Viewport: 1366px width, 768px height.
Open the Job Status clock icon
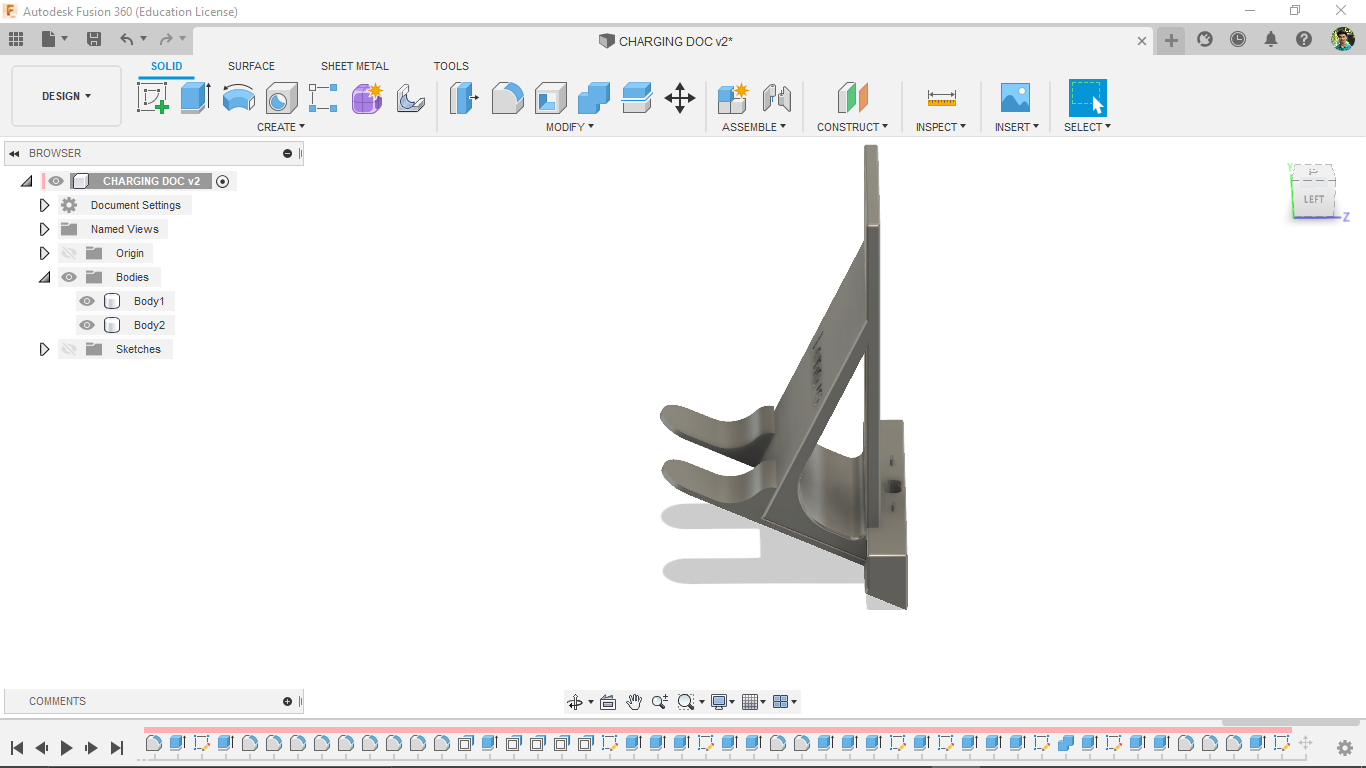click(1238, 39)
